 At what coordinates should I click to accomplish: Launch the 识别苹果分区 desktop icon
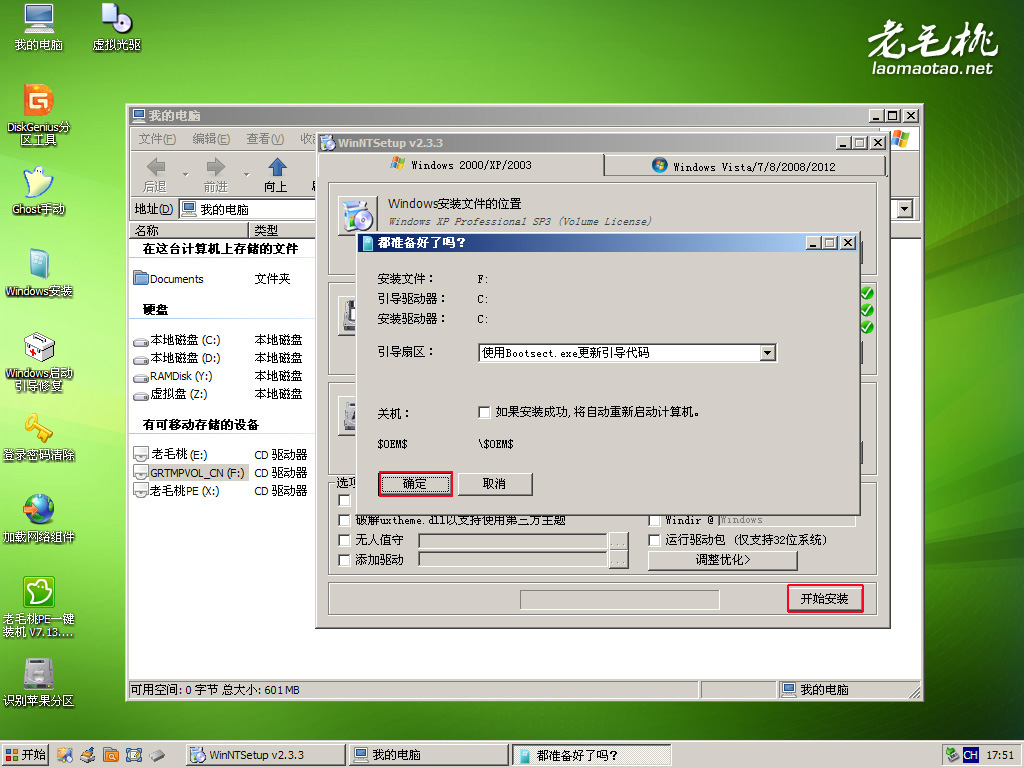coord(39,683)
